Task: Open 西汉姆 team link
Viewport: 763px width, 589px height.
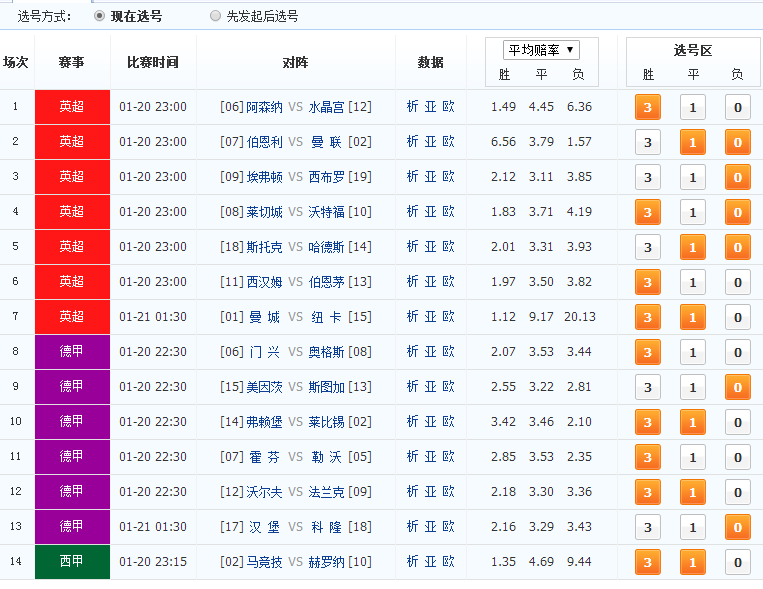Action: pos(264,282)
